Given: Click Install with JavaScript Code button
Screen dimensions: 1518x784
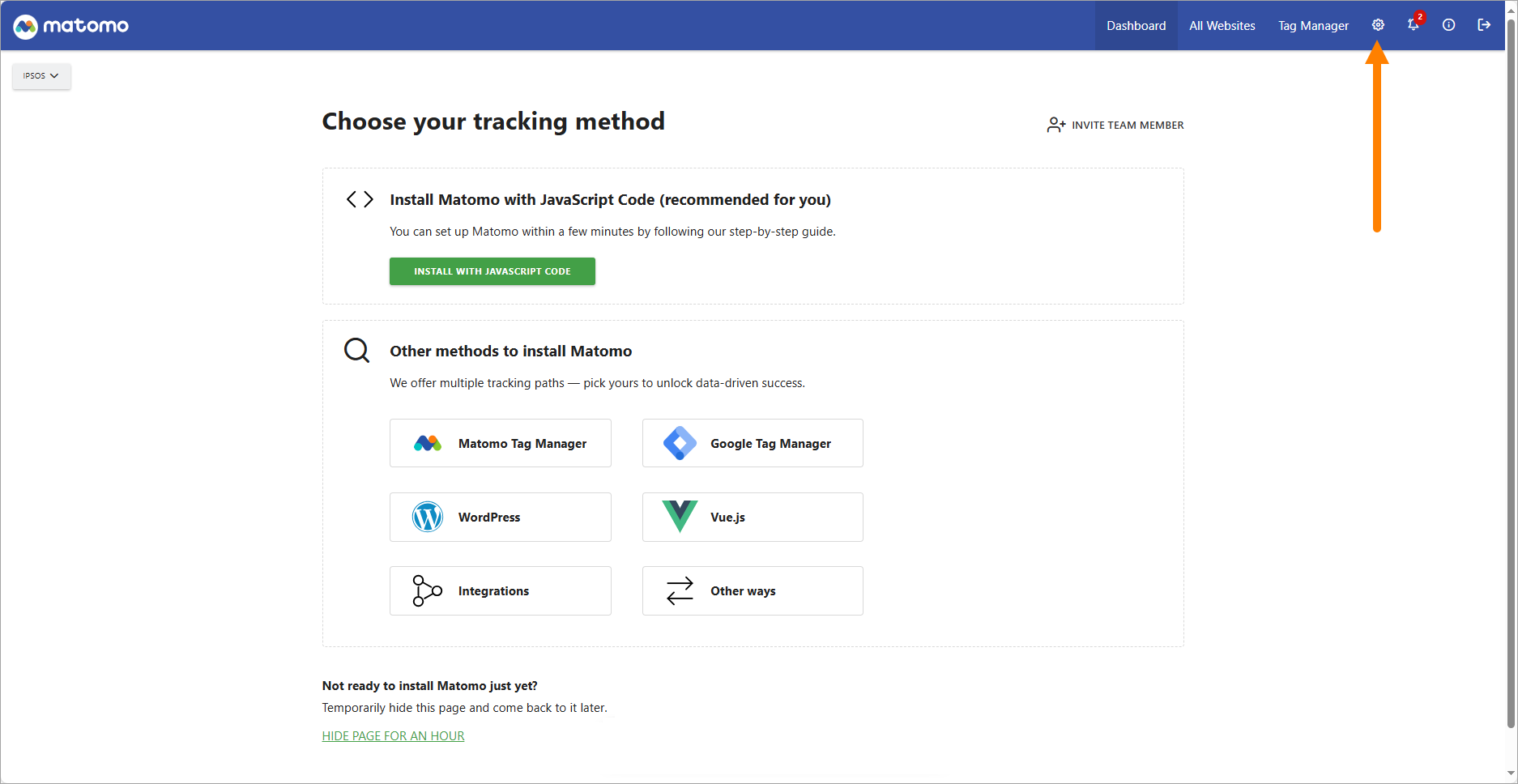Looking at the screenshot, I should point(492,271).
